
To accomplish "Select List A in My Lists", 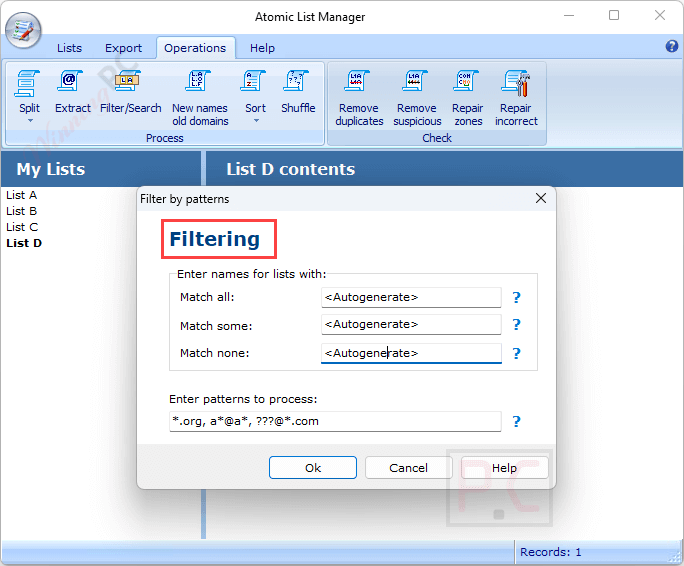I will coord(21,195).
